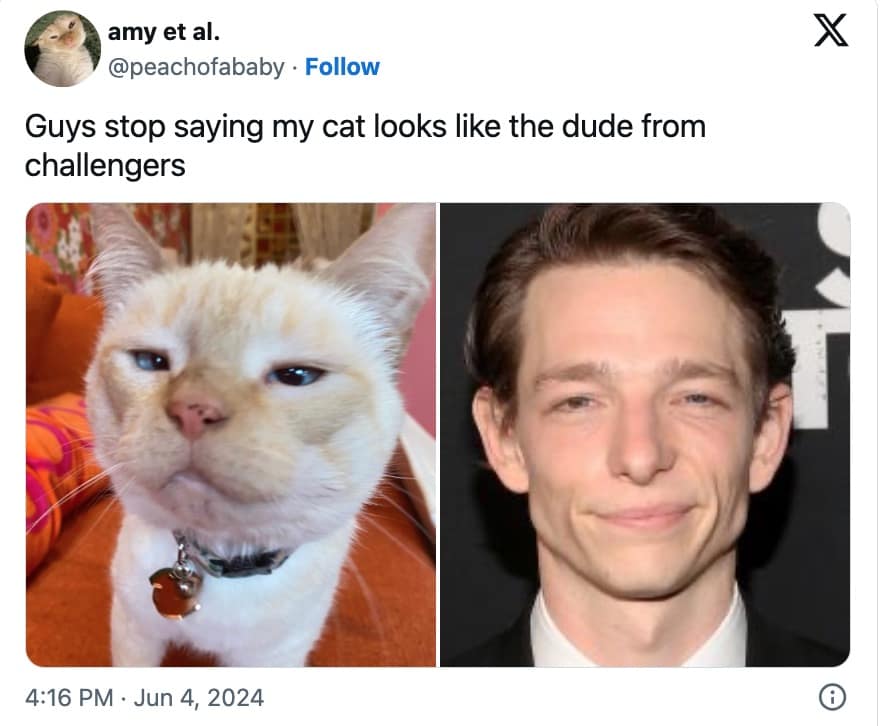Open the X logo link

pyautogui.click(x=831, y=31)
